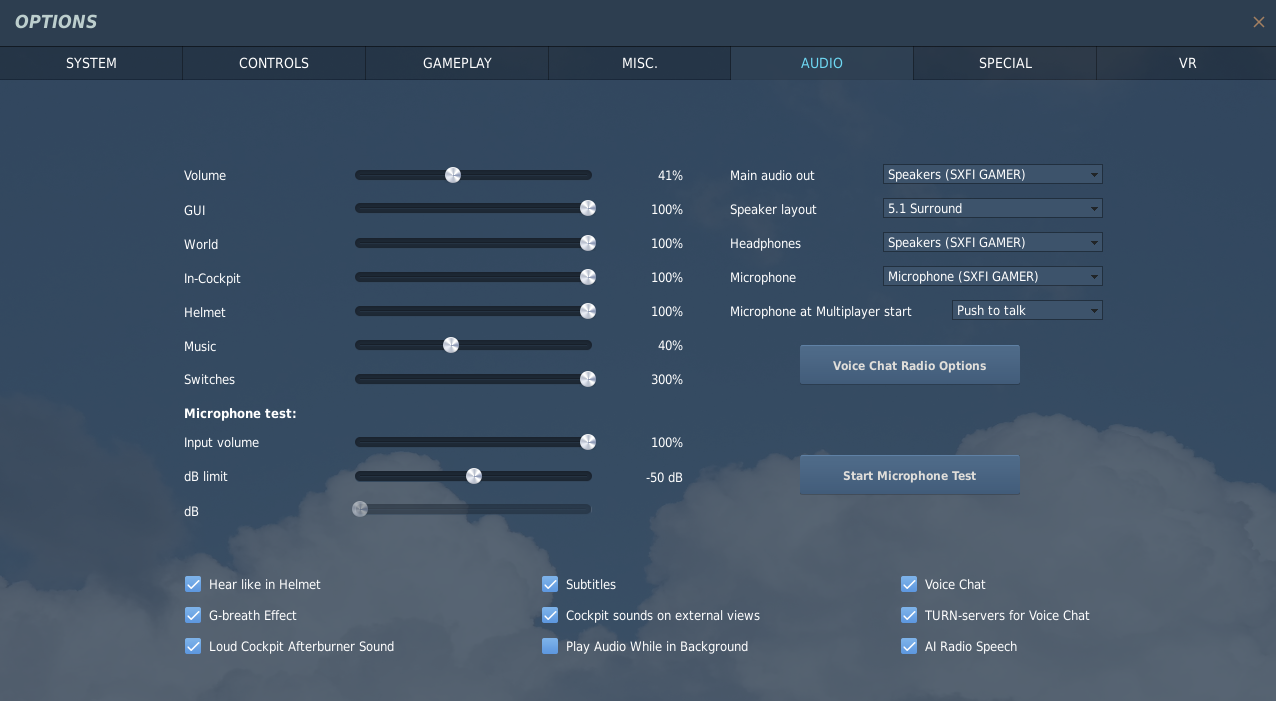Disable G-breath Effect checkbox
The width and height of the screenshot is (1276, 701).
193,615
